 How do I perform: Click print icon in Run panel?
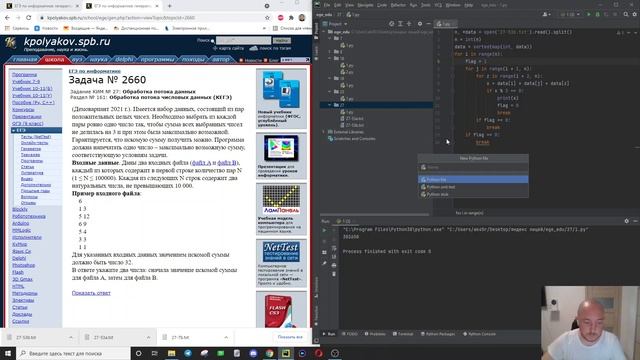point(334,265)
